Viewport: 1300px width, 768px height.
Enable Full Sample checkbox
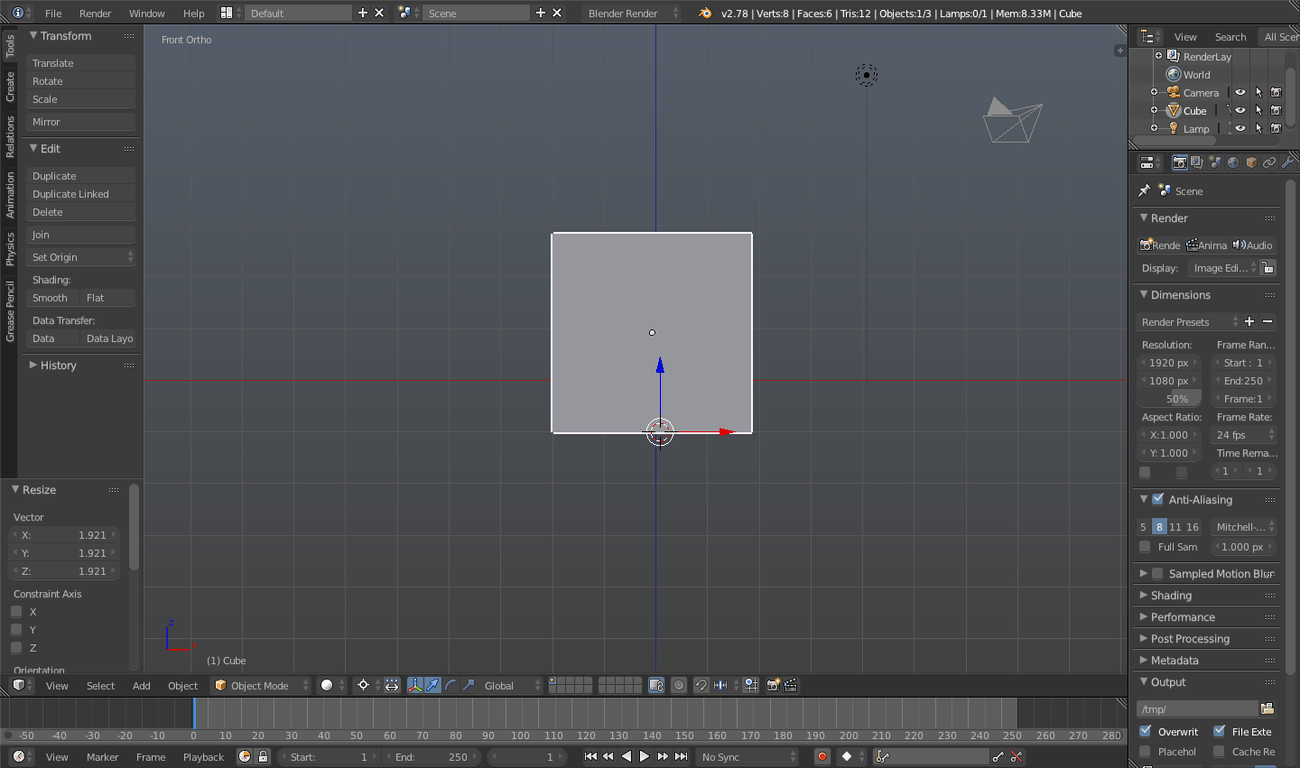1145,547
